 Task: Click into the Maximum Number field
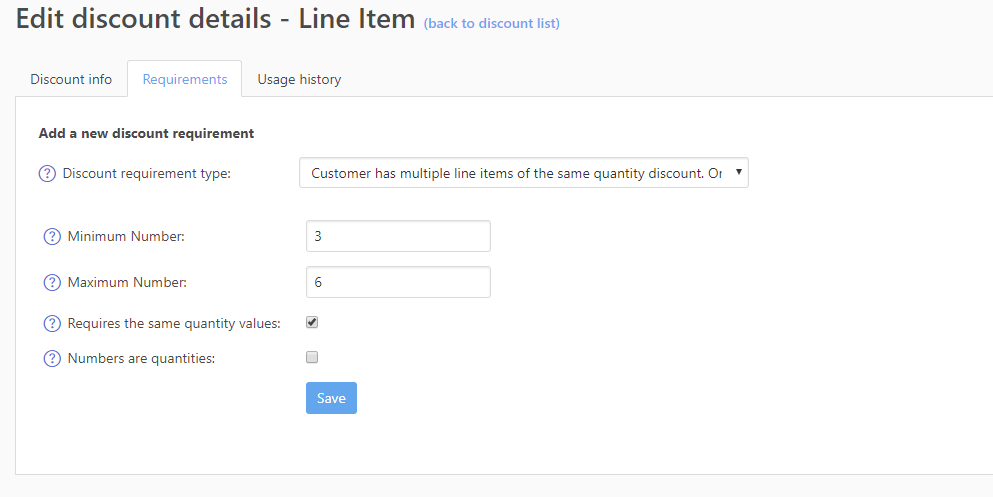click(x=398, y=282)
